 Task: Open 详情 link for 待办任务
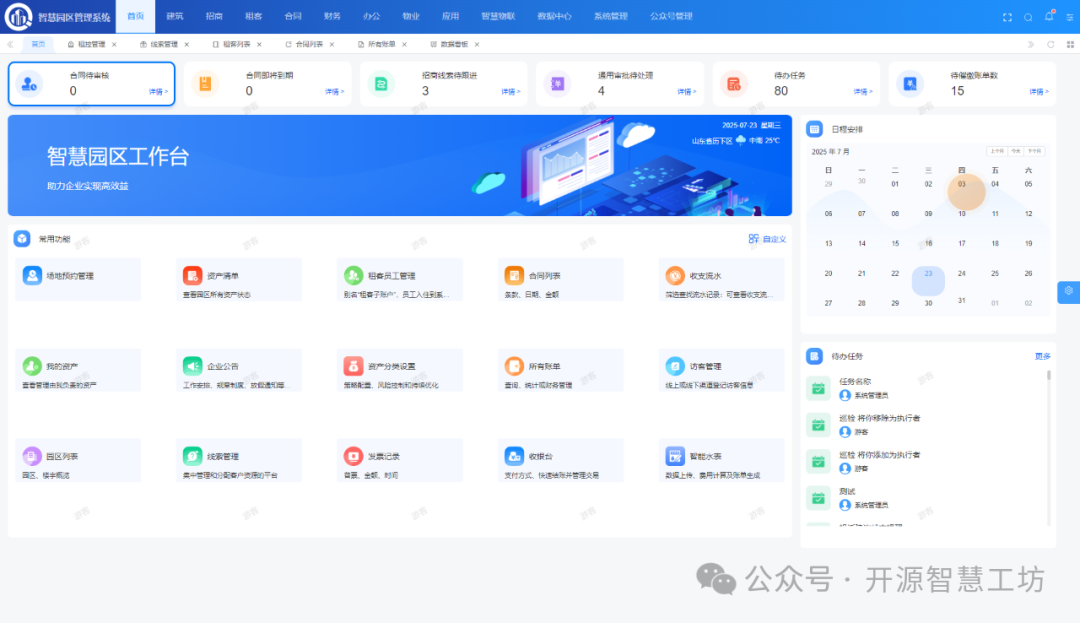[863, 92]
